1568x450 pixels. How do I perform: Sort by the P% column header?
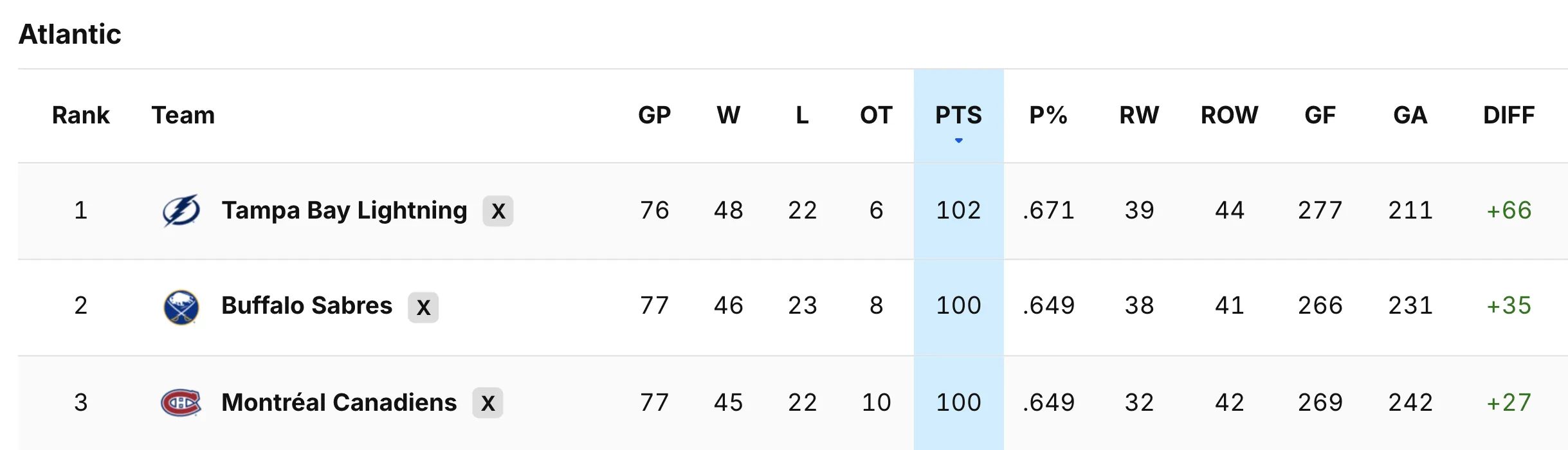(1048, 115)
